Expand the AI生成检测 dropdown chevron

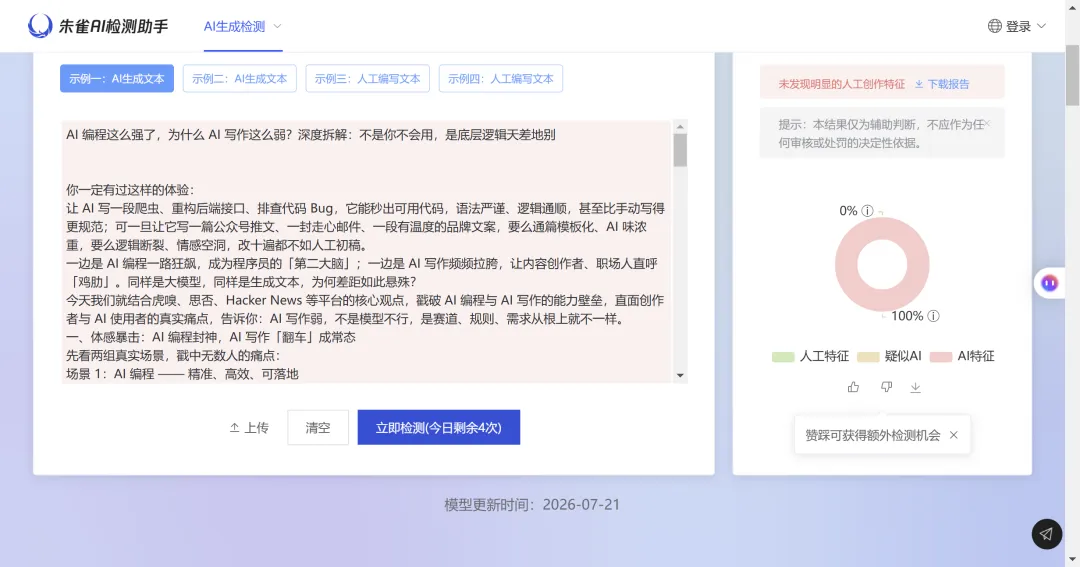point(278,26)
